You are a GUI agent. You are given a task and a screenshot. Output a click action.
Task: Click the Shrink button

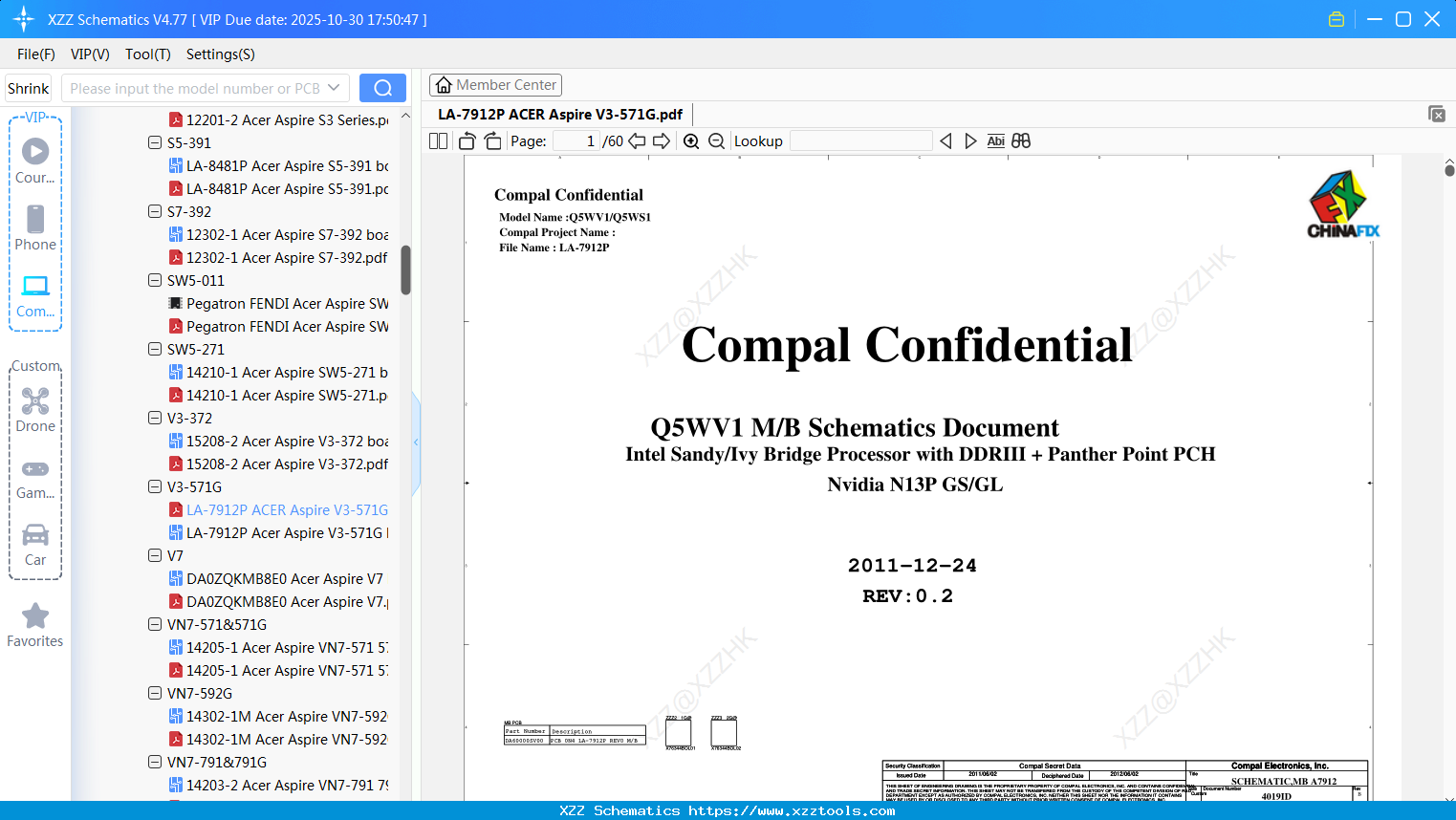[x=29, y=88]
